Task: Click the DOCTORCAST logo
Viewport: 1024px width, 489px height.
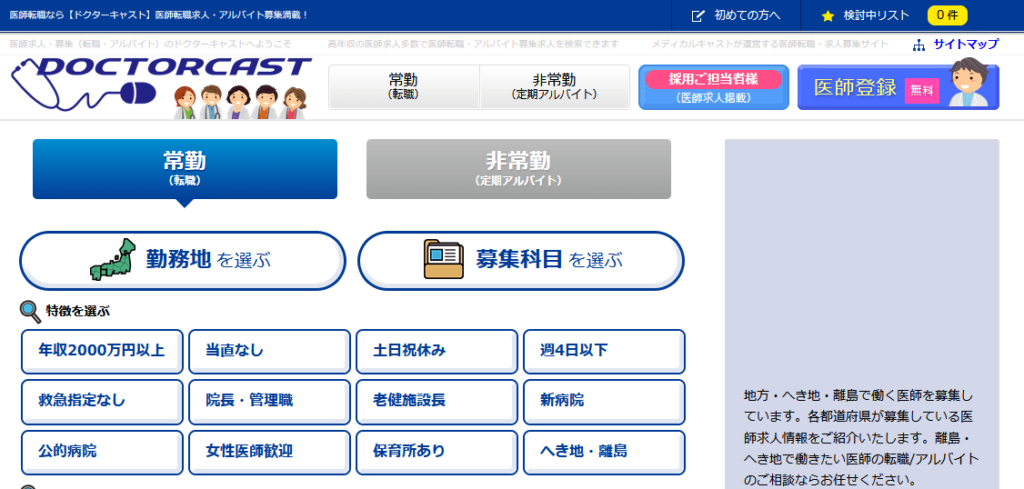Action: coord(161,84)
